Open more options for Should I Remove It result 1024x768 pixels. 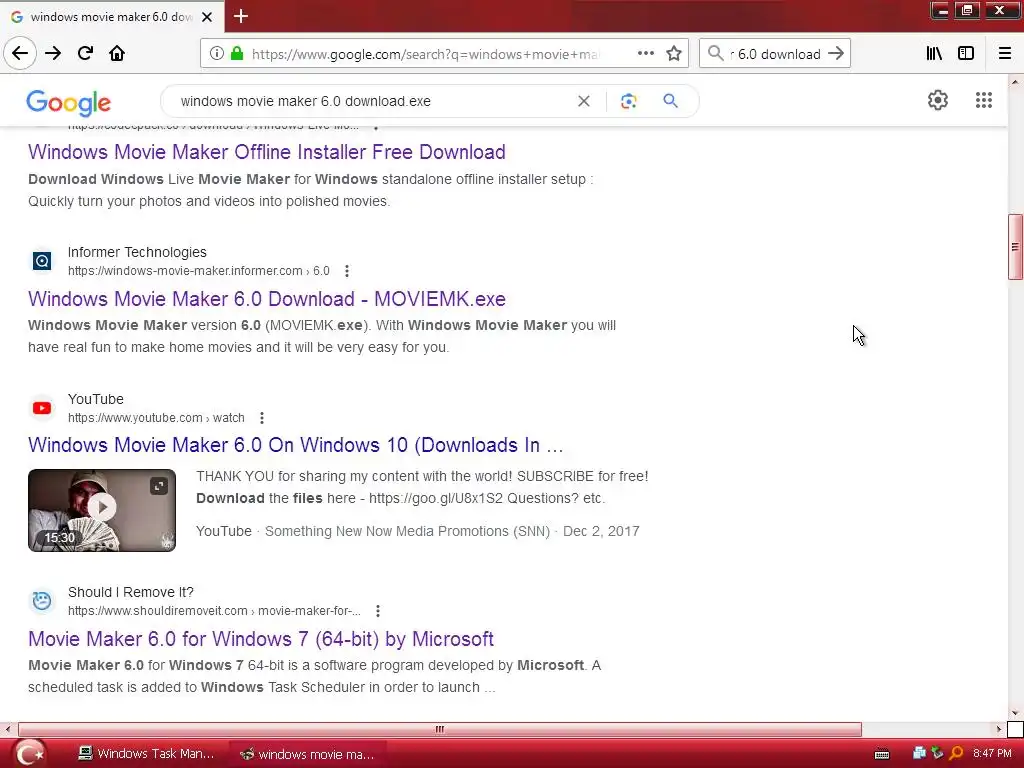(x=377, y=611)
